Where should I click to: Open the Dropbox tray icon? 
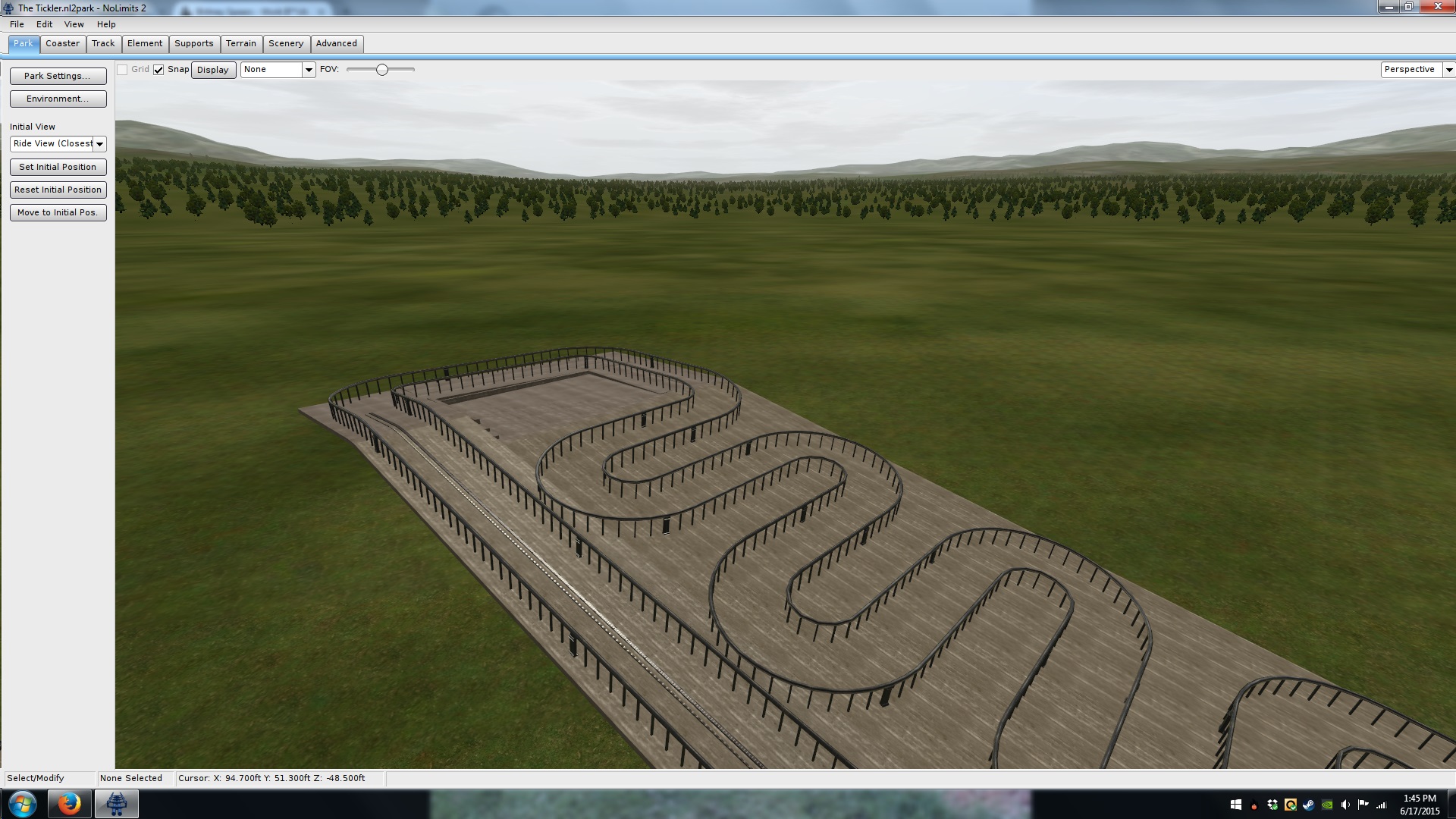pyautogui.click(x=1272, y=805)
